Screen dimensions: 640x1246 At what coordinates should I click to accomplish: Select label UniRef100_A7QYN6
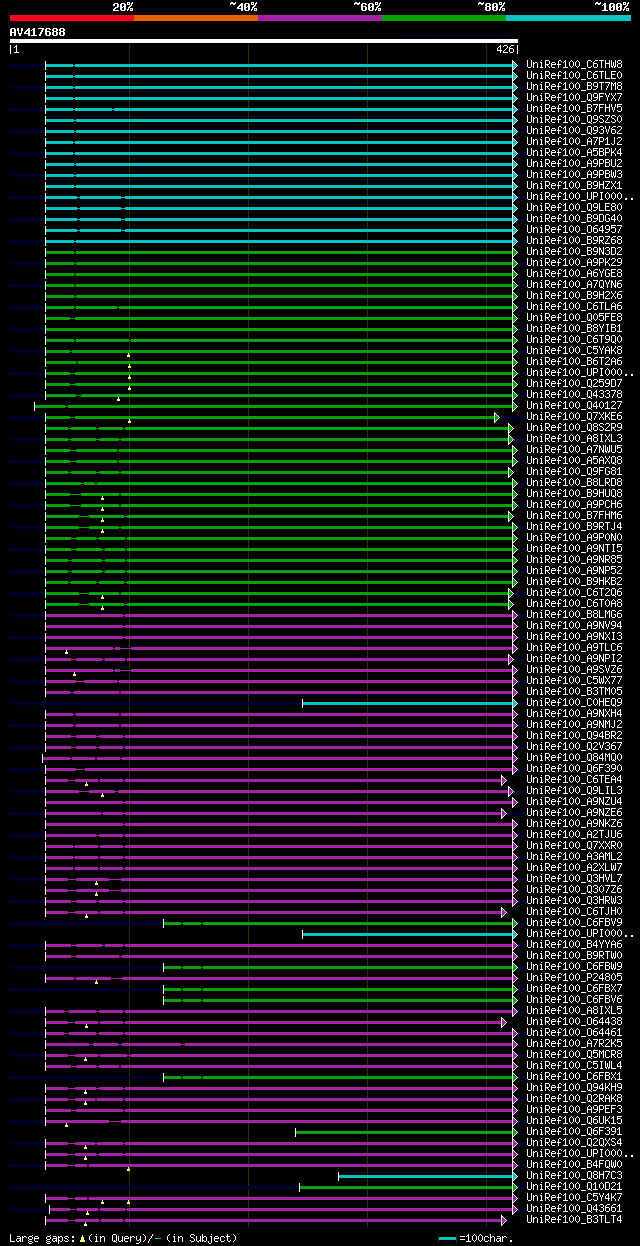coord(574,285)
